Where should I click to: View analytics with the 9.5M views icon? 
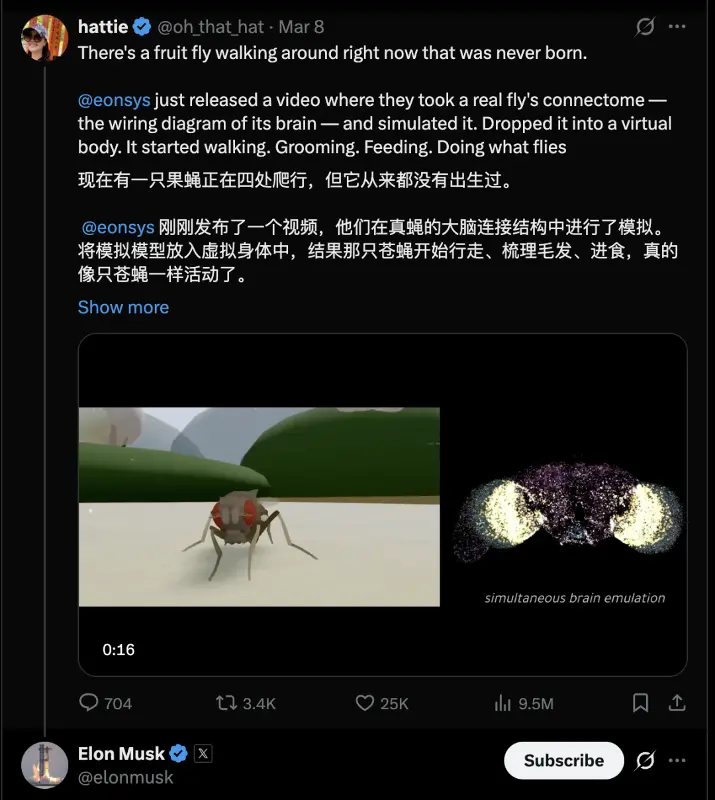coord(502,703)
